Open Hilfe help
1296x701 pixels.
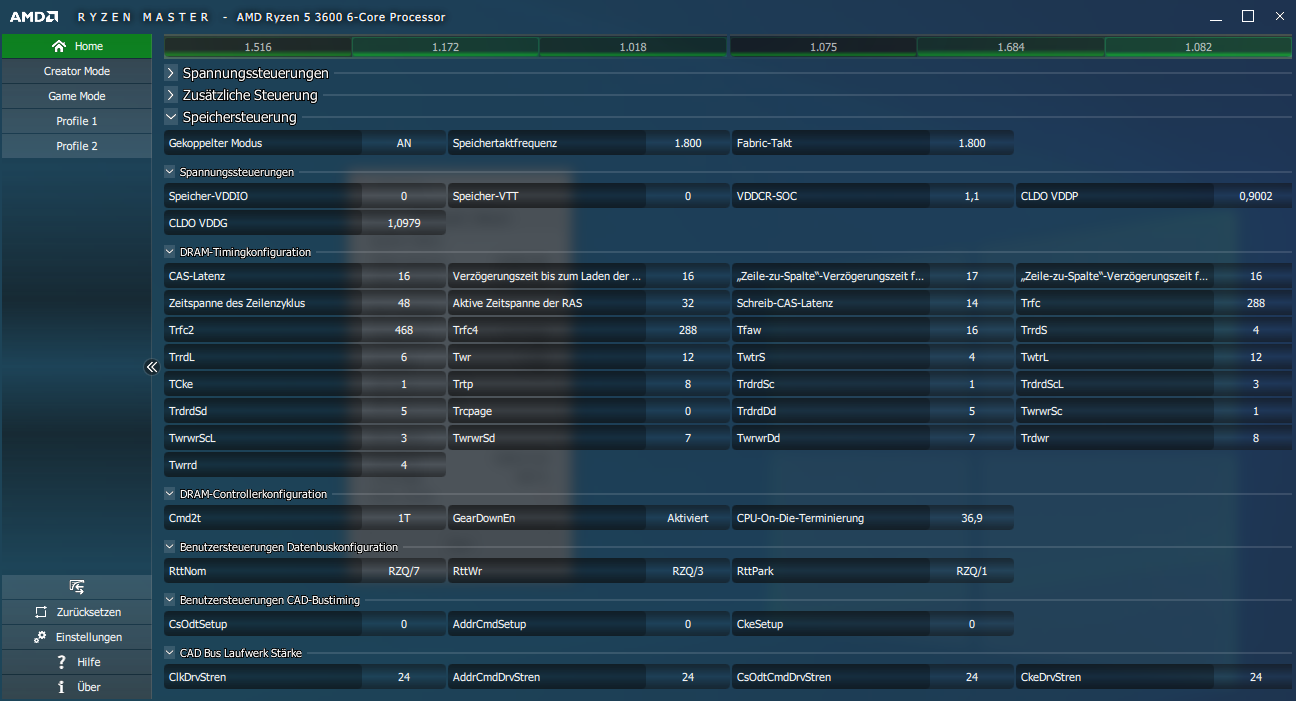(x=76, y=662)
